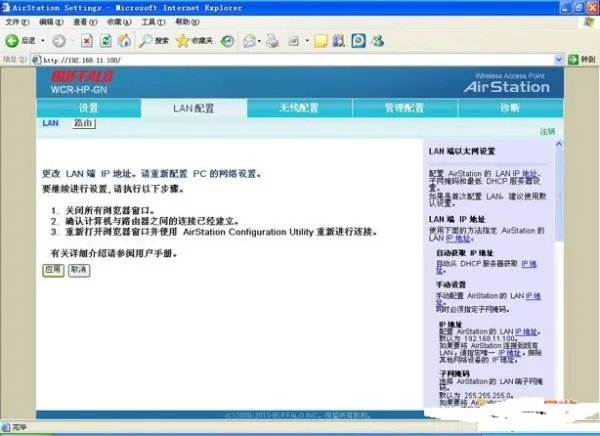Viewport: 600px width, 436px height.
Task: Open the 编辑 menu
Action: click(x=51, y=22)
